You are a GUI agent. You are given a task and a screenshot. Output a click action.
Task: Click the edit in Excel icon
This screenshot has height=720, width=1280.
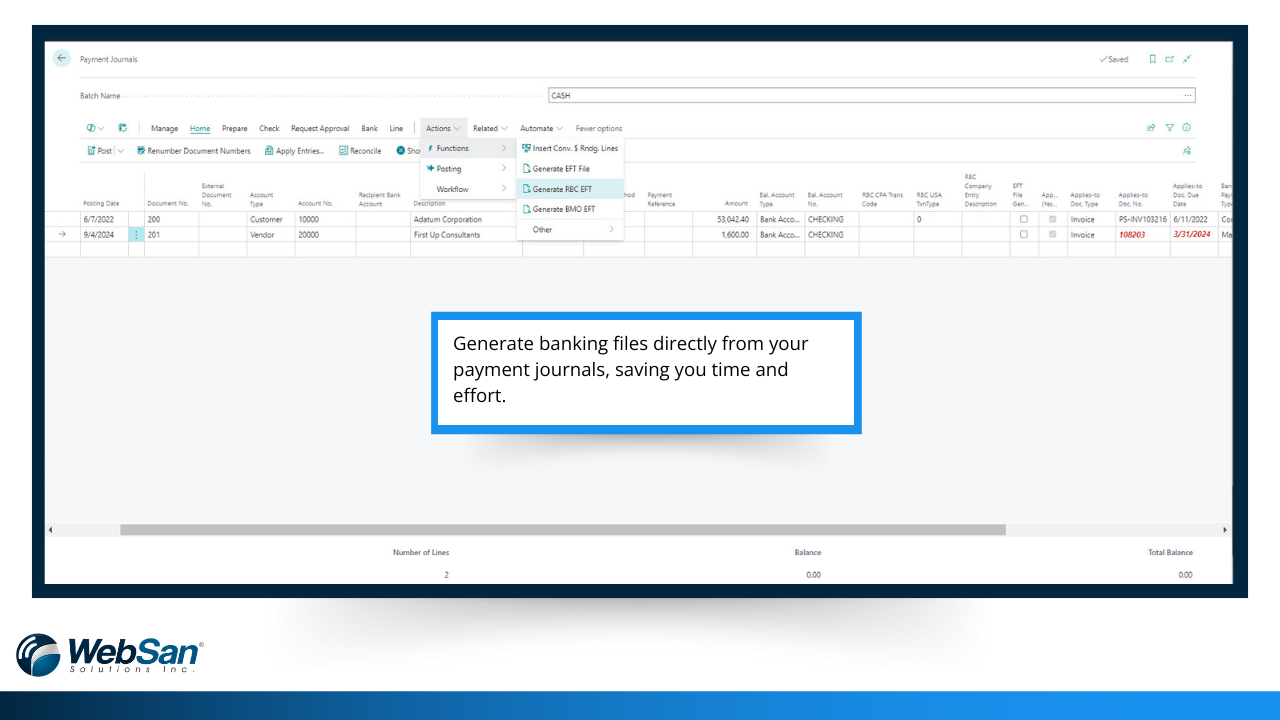[x=123, y=128]
